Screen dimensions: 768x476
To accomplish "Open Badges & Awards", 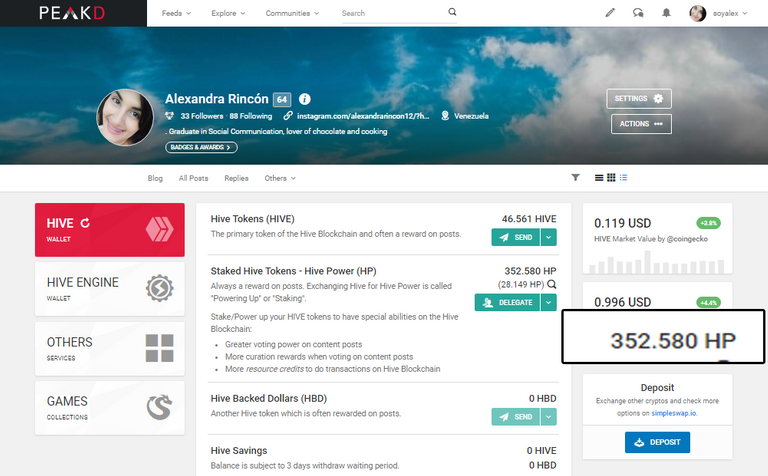I will [201, 147].
